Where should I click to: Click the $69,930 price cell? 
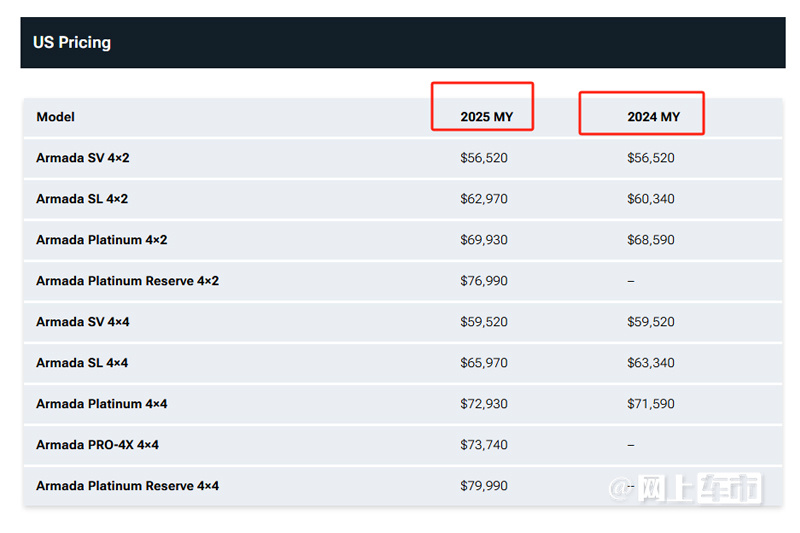pos(484,240)
